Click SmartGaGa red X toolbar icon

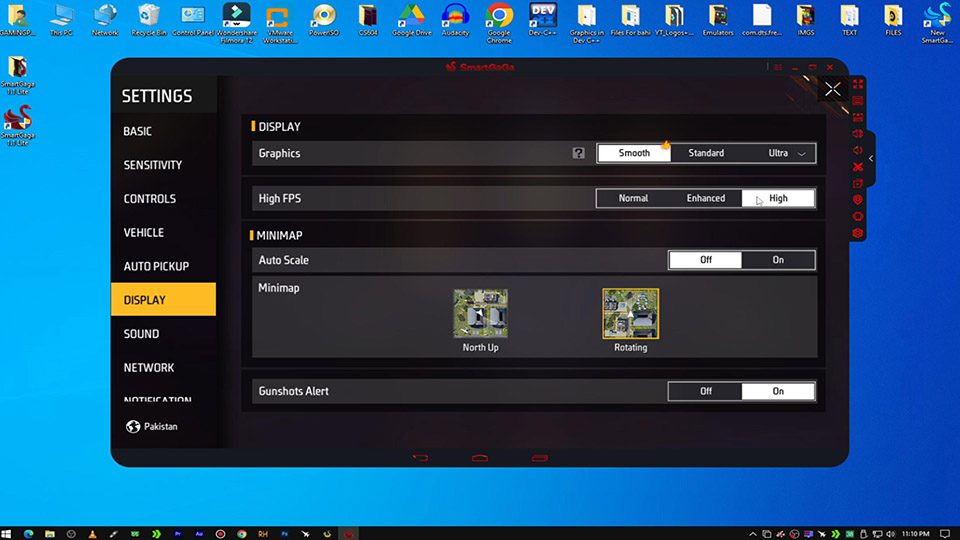(858, 167)
